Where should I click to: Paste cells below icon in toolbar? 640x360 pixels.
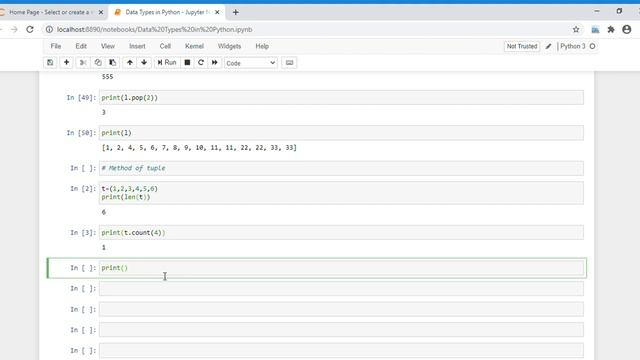coord(113,62)
